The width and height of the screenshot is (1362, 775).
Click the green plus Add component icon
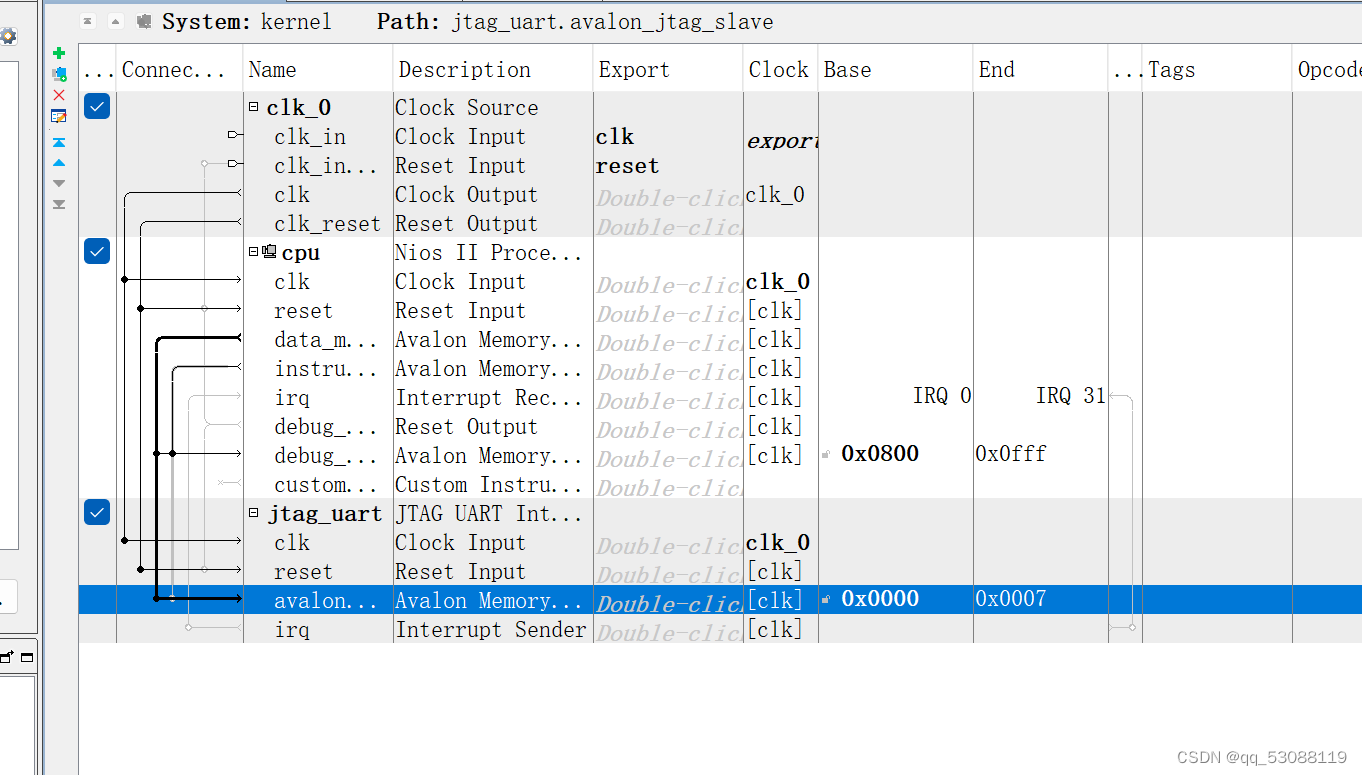pyautogui.click(x=59, y=53)
